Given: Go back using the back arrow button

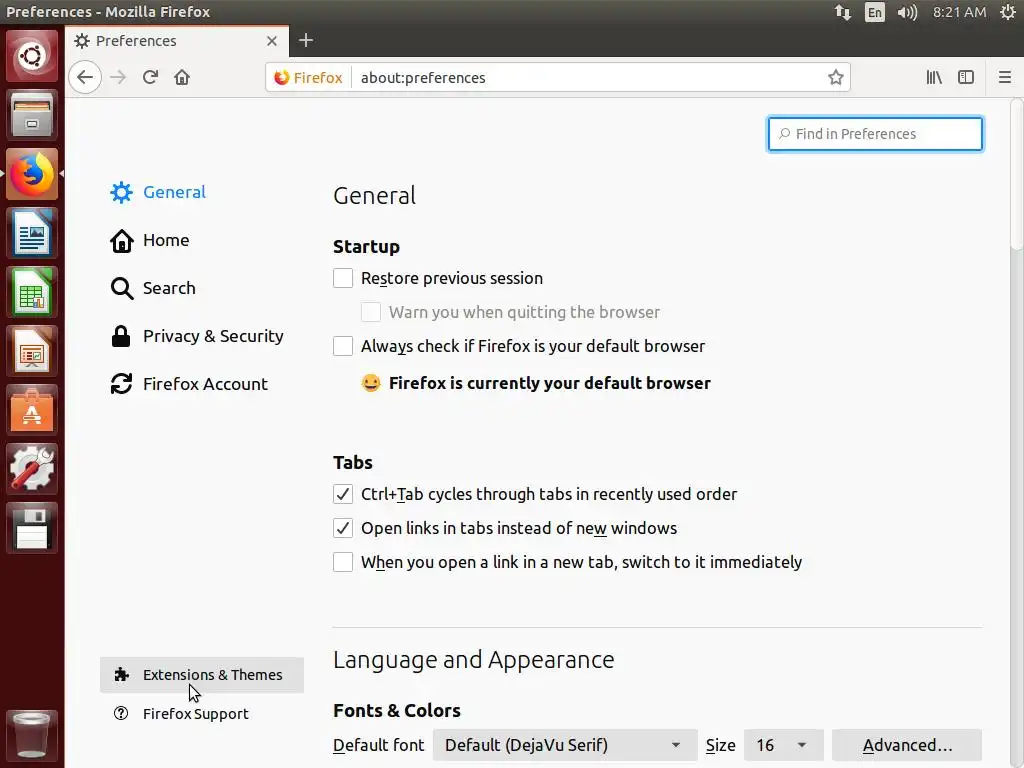Looking at the screenshot, I should 85,77.
